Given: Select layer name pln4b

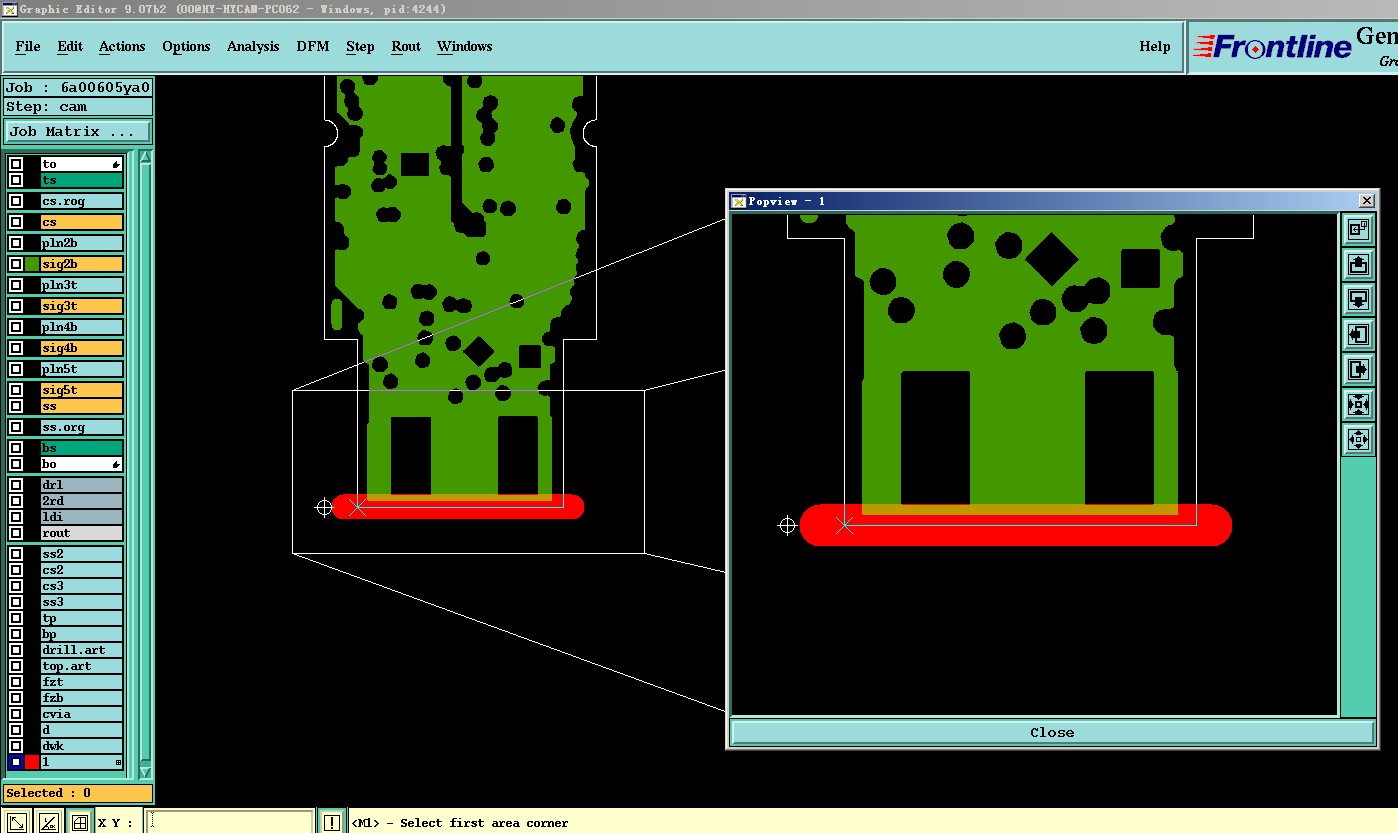Looking at the screenshot, I should pyautogui.click(x=82, y=327).
